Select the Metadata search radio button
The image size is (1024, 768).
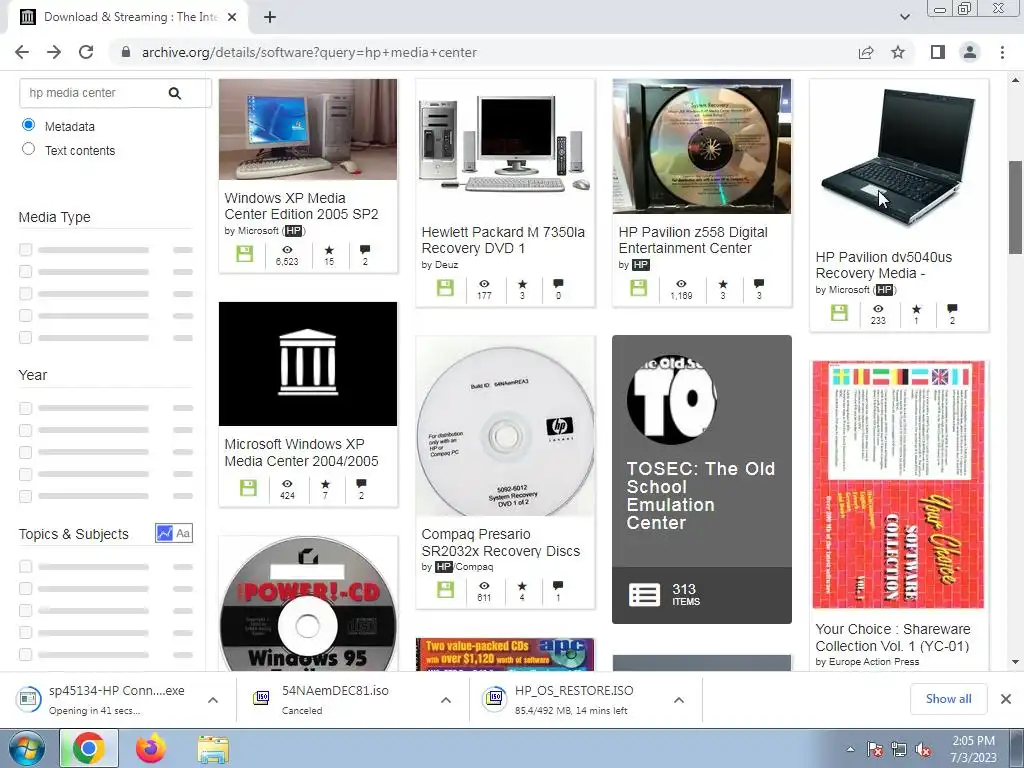coord(28,124)
